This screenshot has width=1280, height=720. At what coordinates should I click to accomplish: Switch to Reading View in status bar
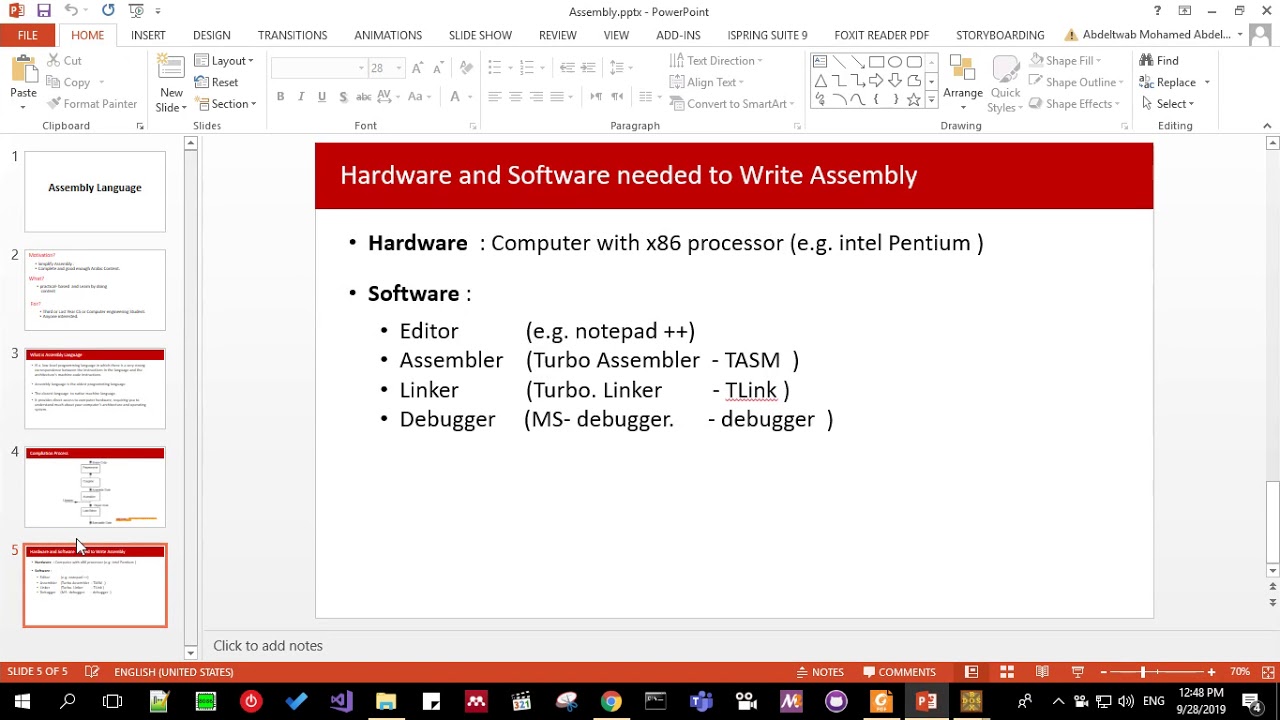[1042, 672]
